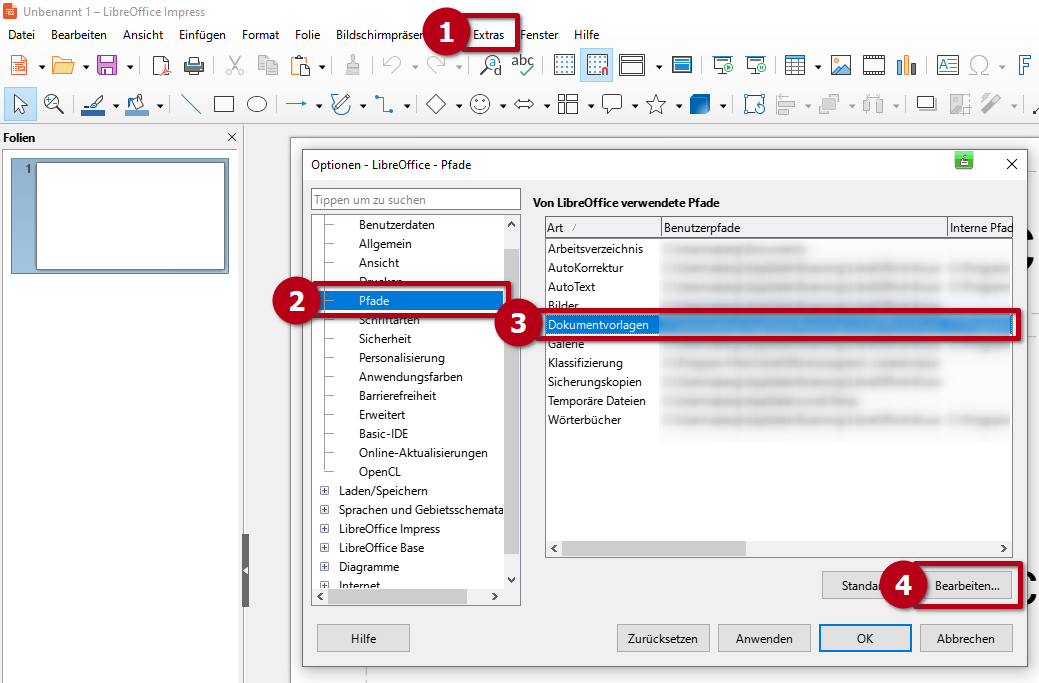
Task: Select the Rectangle drawing tool
Action: point(224,104)
